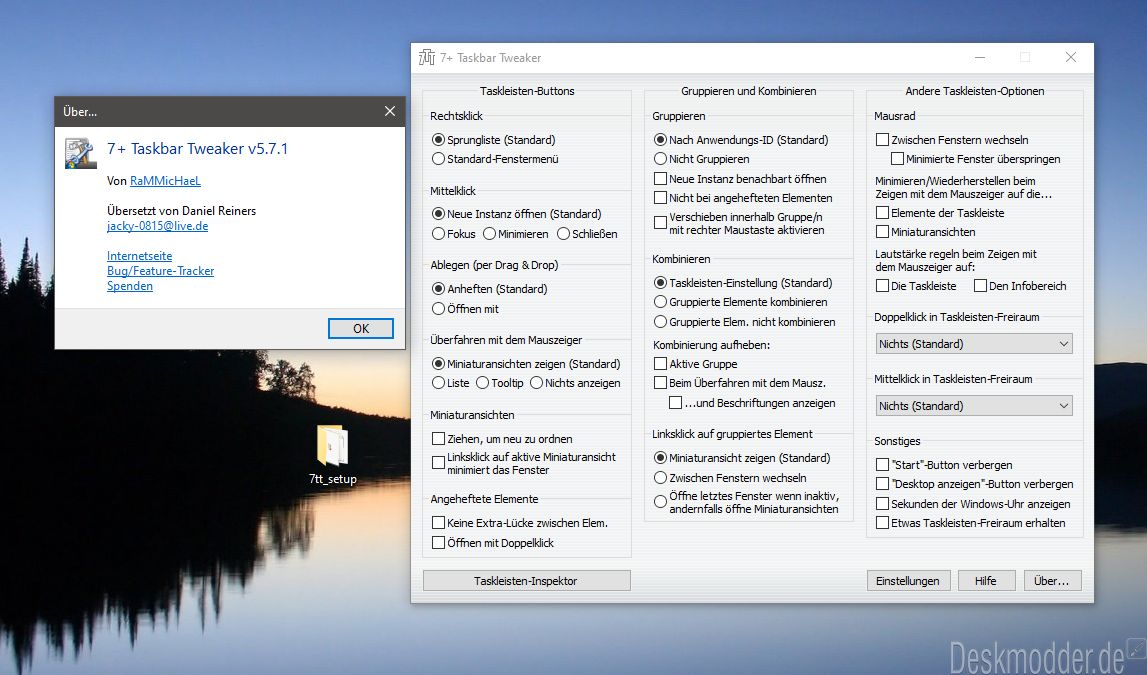
Task: Open the RaMMicHaeL author link
Action: click(165, 181)
